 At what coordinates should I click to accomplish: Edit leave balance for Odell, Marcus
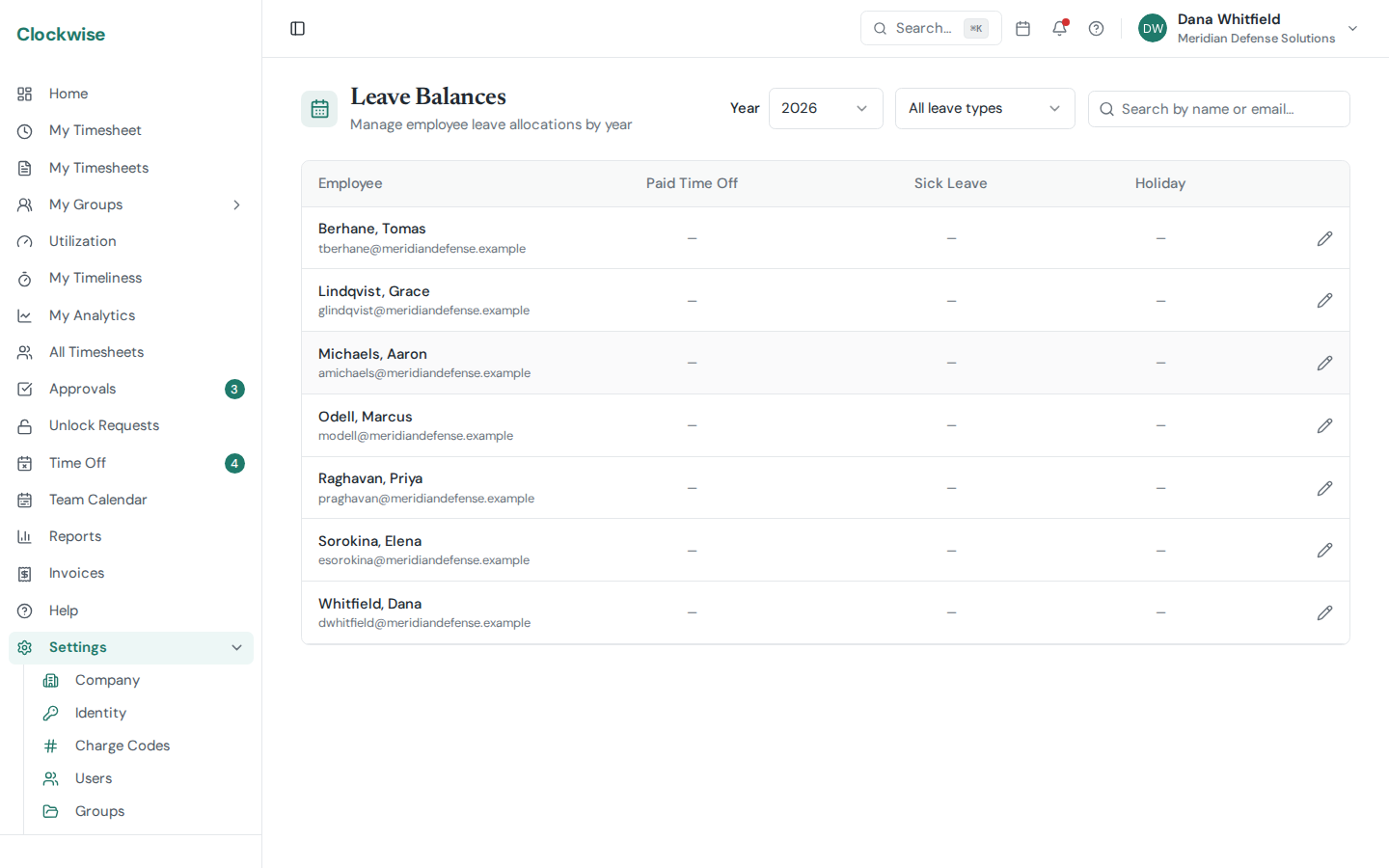point(1325,425)
